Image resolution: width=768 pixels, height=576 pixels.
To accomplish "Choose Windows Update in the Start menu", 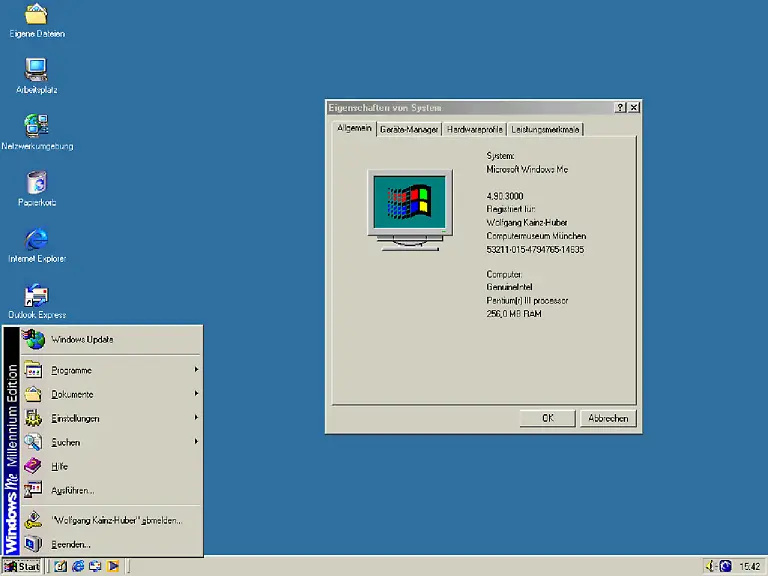I will point(111,339).
